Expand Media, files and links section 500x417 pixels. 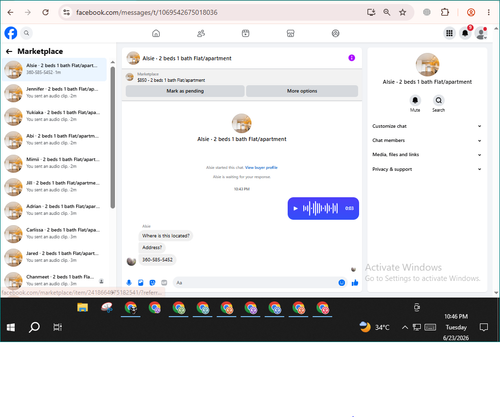427,155
